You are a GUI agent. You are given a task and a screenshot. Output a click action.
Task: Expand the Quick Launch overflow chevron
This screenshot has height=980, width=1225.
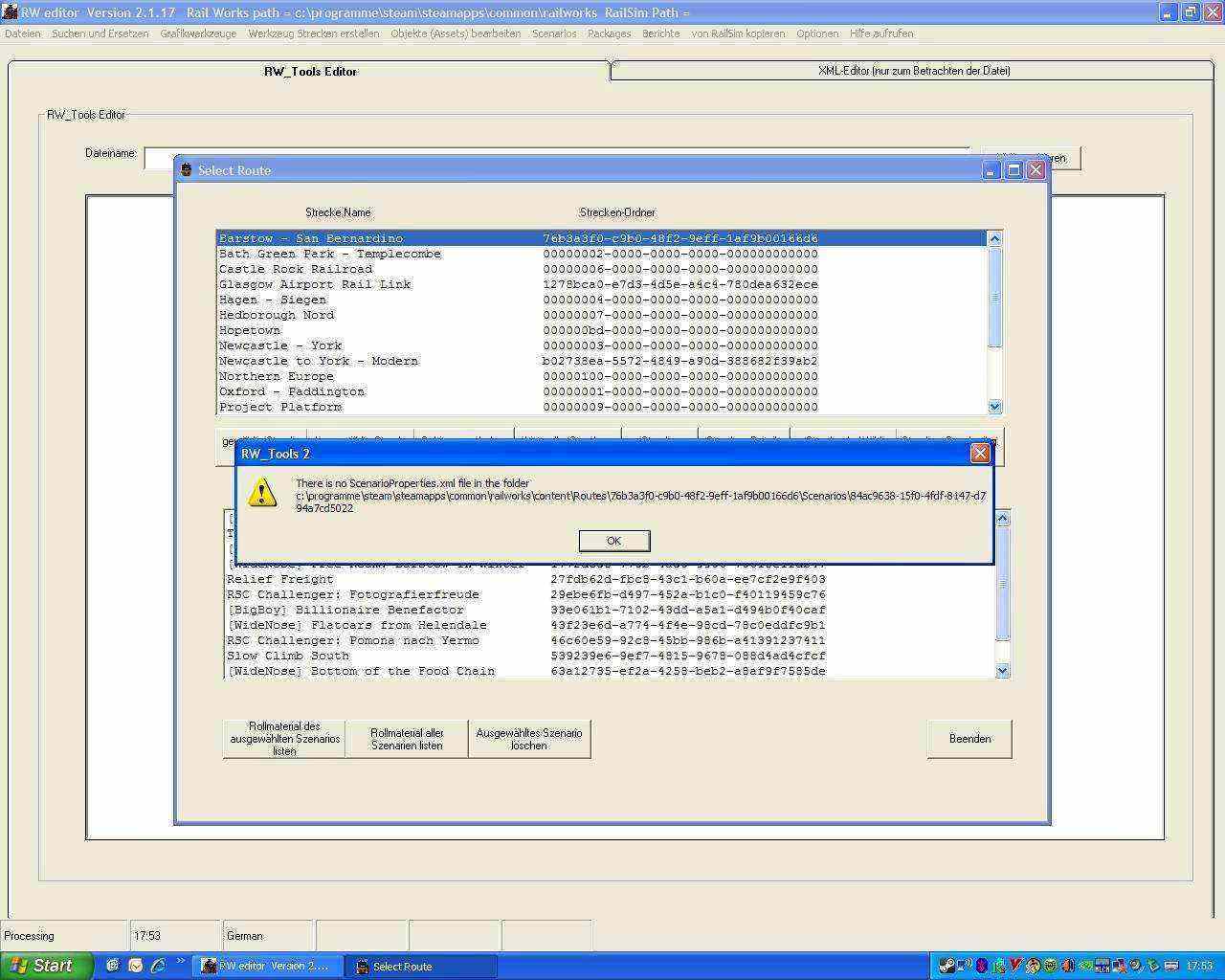[180, 961]
